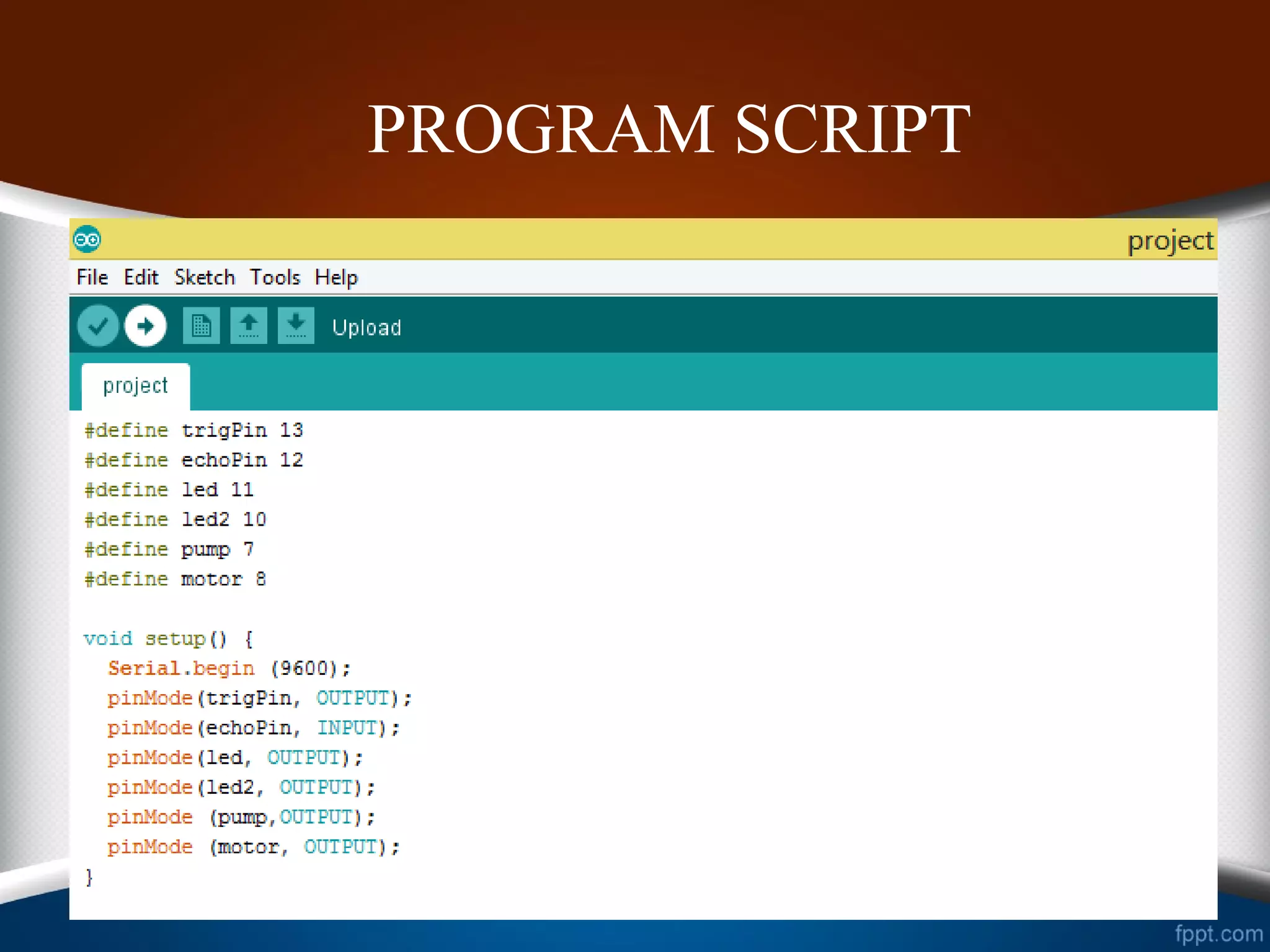1270x952 pixels.
Task: Click the Verify checkmark button
Action: click(x=98, y=325)
